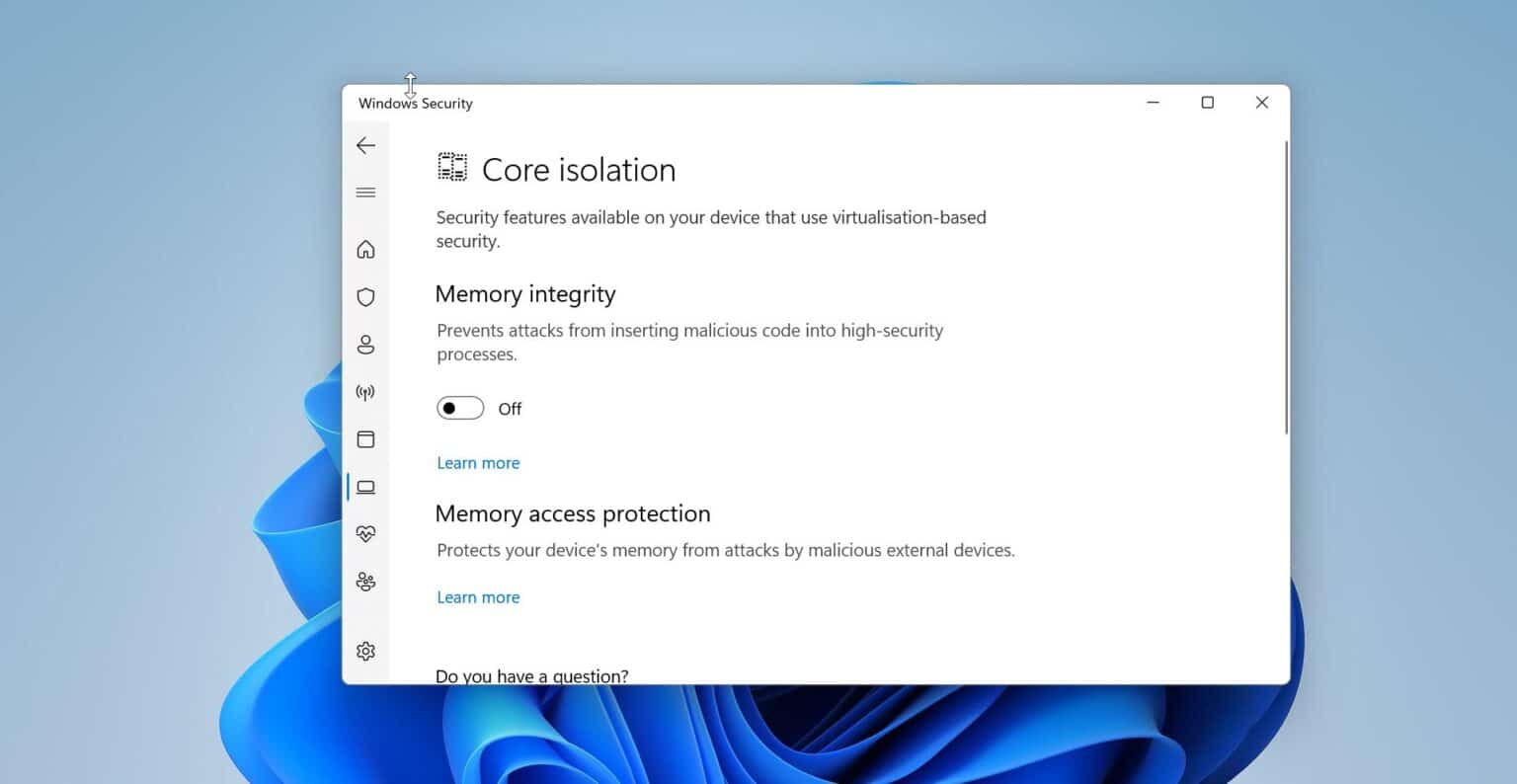This screenshot has width=1517, height=784.
Task: Open Device security laptop icon
Action: point(365,487)
